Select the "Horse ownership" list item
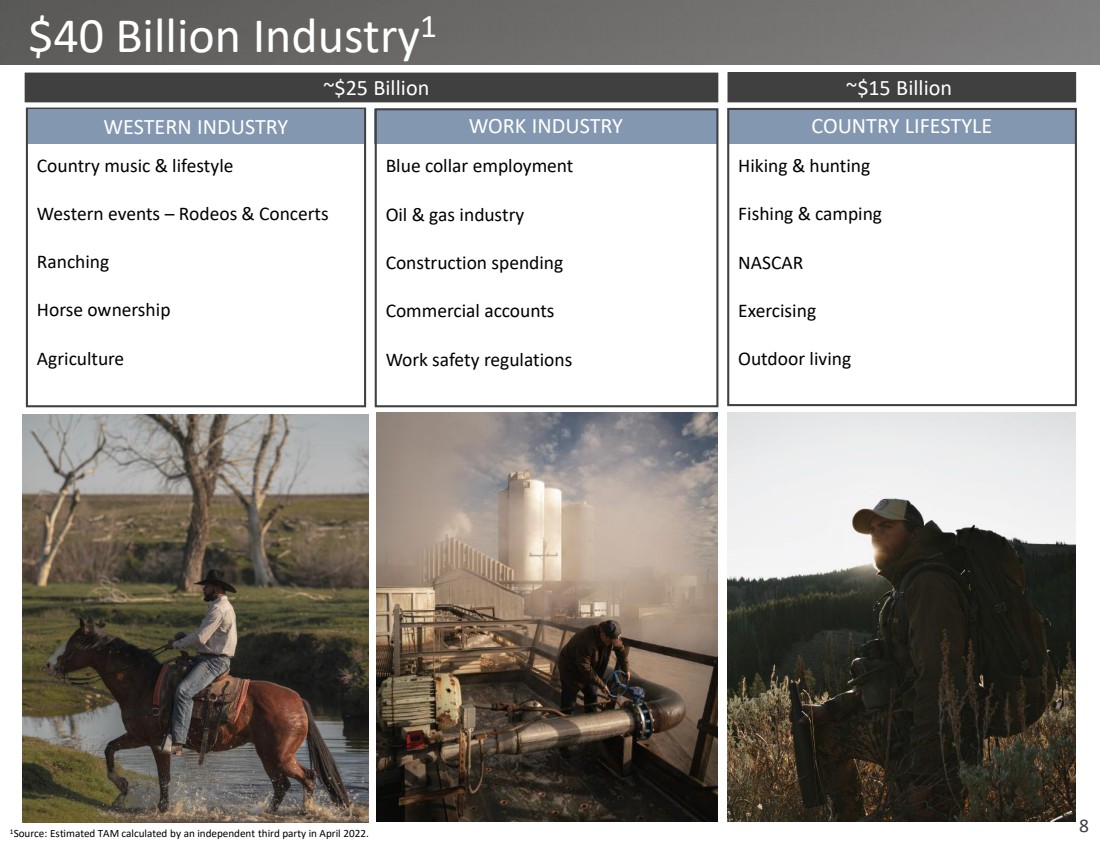This screenshot has width=1100, height=849. tap(104, 310)
